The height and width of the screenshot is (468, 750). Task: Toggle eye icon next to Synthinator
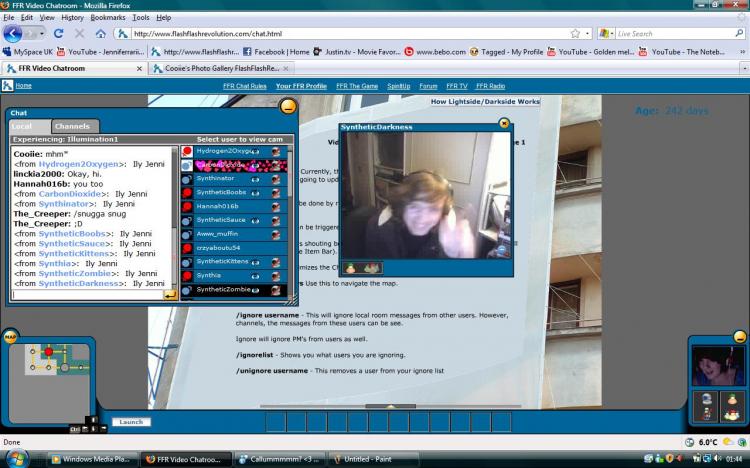257,178
